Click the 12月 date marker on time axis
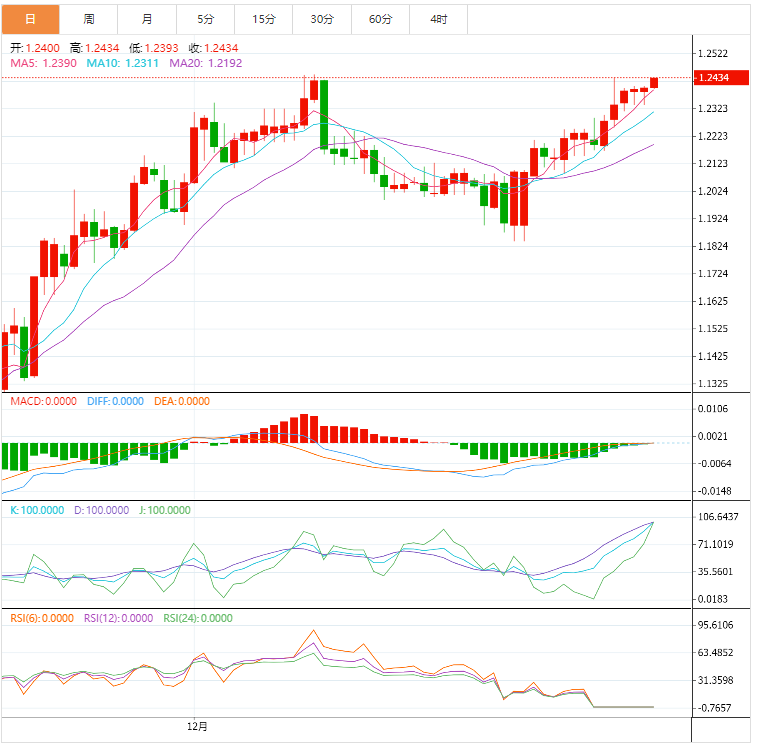The image size is (760, 751). point(197,726)
